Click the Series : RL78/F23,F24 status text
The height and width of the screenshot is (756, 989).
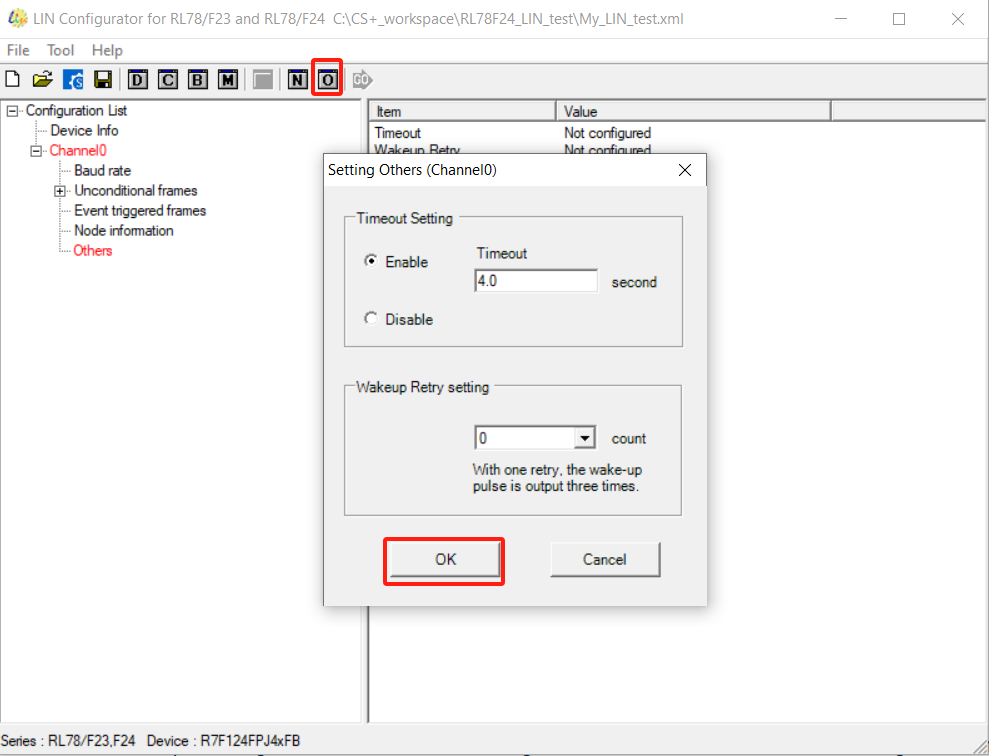(68, 741)
